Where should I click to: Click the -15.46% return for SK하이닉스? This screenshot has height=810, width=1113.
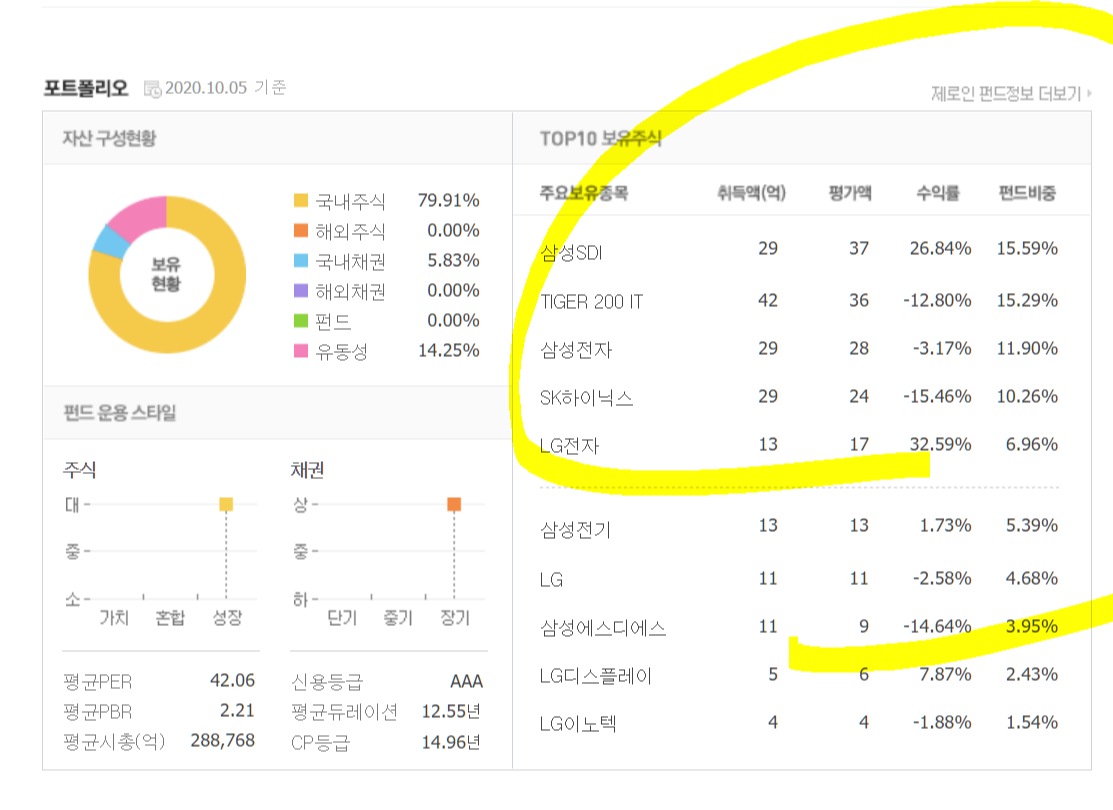(937, 396)
